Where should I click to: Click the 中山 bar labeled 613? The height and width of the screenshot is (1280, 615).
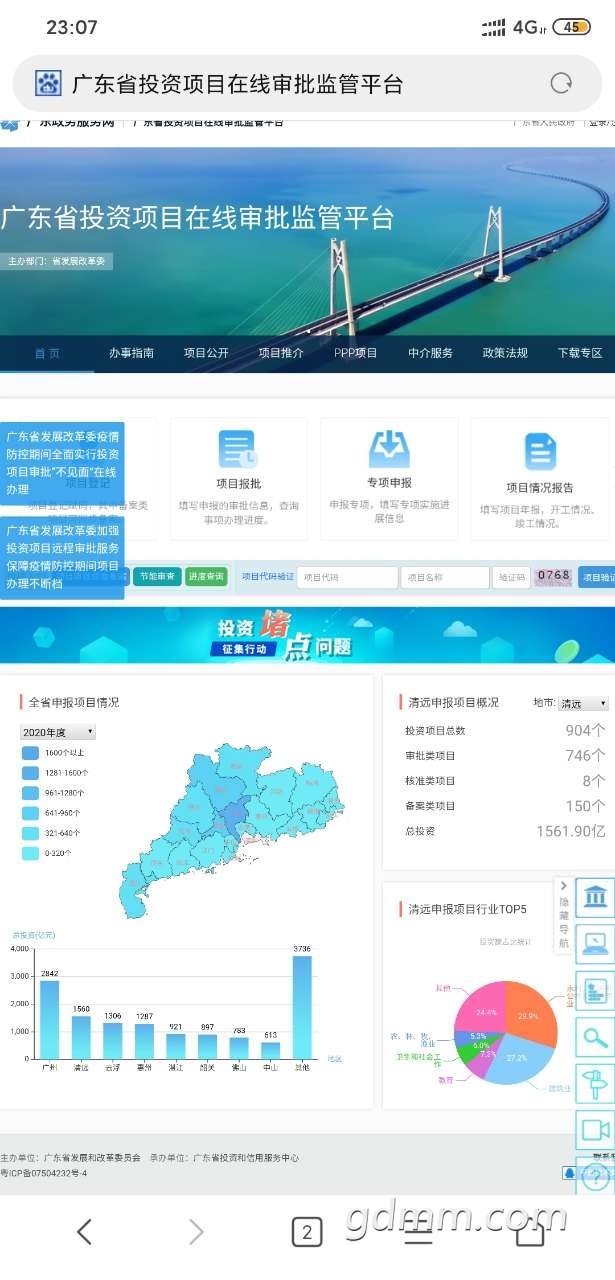click(270, 1050)
